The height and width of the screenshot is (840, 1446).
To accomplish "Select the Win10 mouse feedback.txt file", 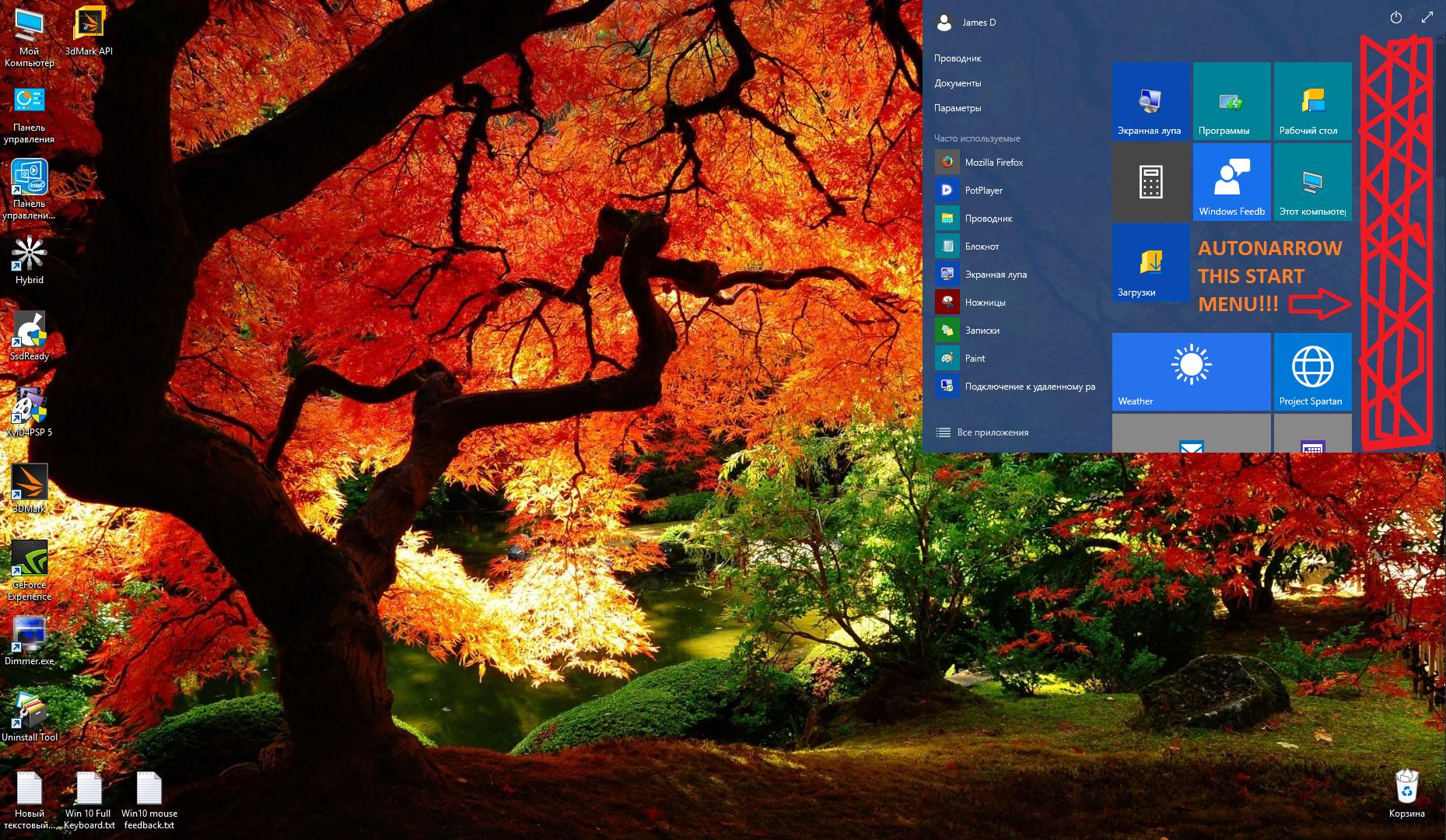I will tap(149, 801).
